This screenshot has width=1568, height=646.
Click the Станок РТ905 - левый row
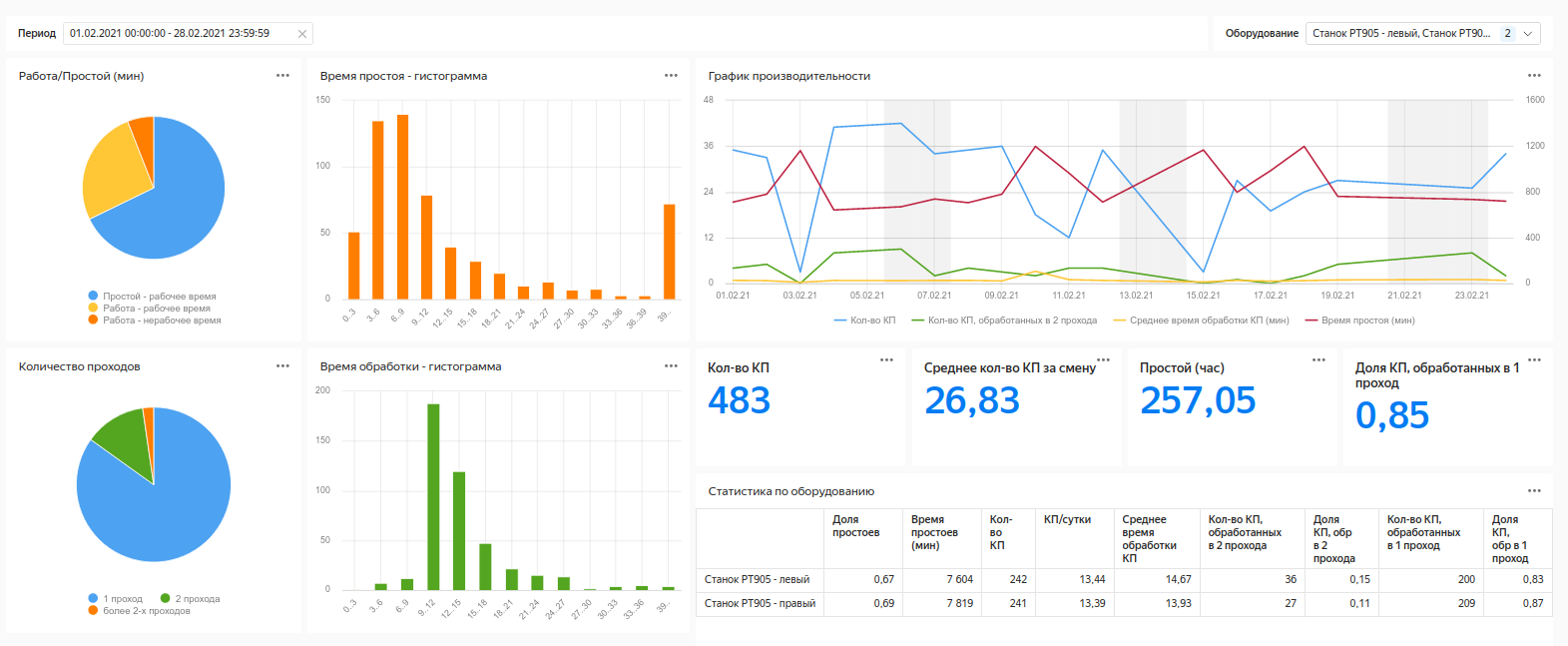(x=757, y=580)
